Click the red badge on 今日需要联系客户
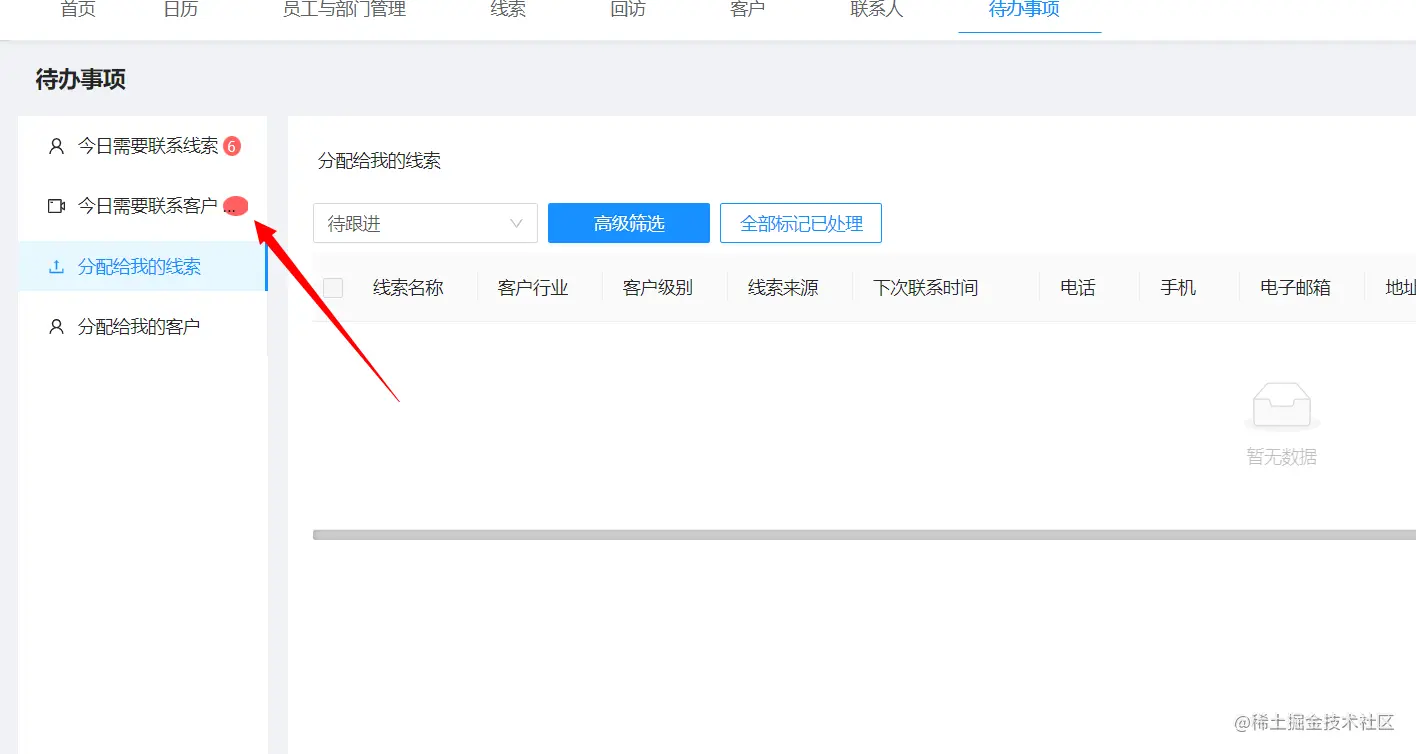1416x754 pixels. [235, 206]
